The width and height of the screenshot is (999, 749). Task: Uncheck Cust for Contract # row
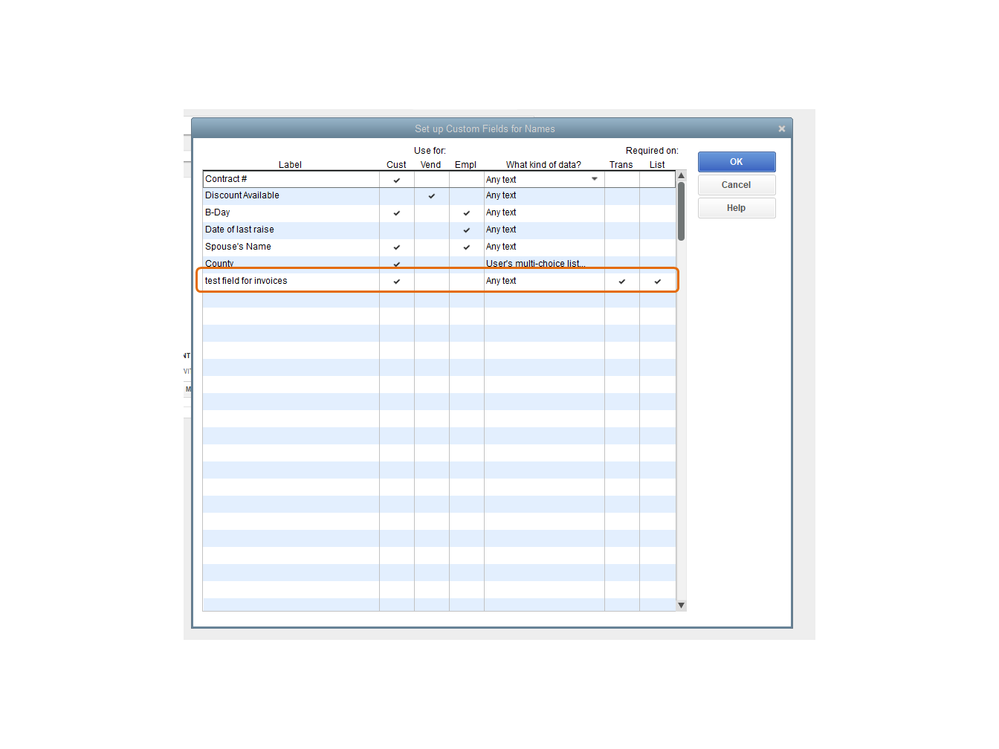(397, 180)
